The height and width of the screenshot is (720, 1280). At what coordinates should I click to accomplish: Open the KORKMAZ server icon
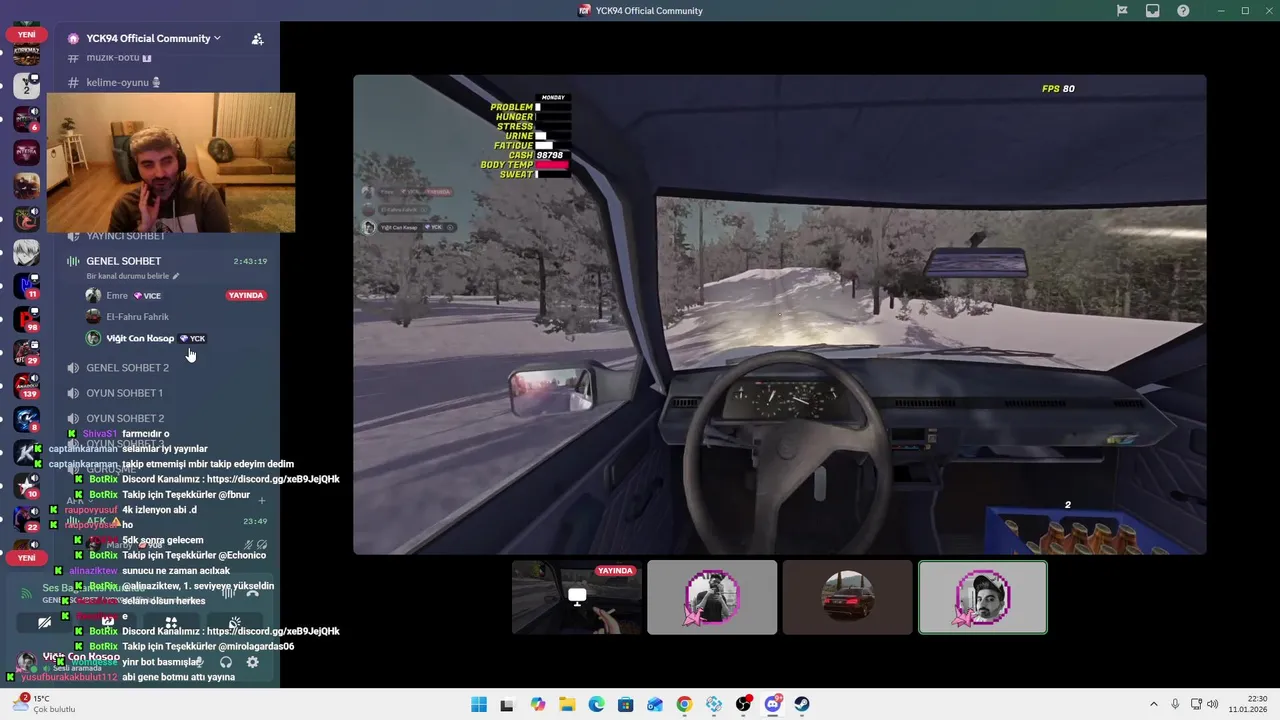click(27, 55)
